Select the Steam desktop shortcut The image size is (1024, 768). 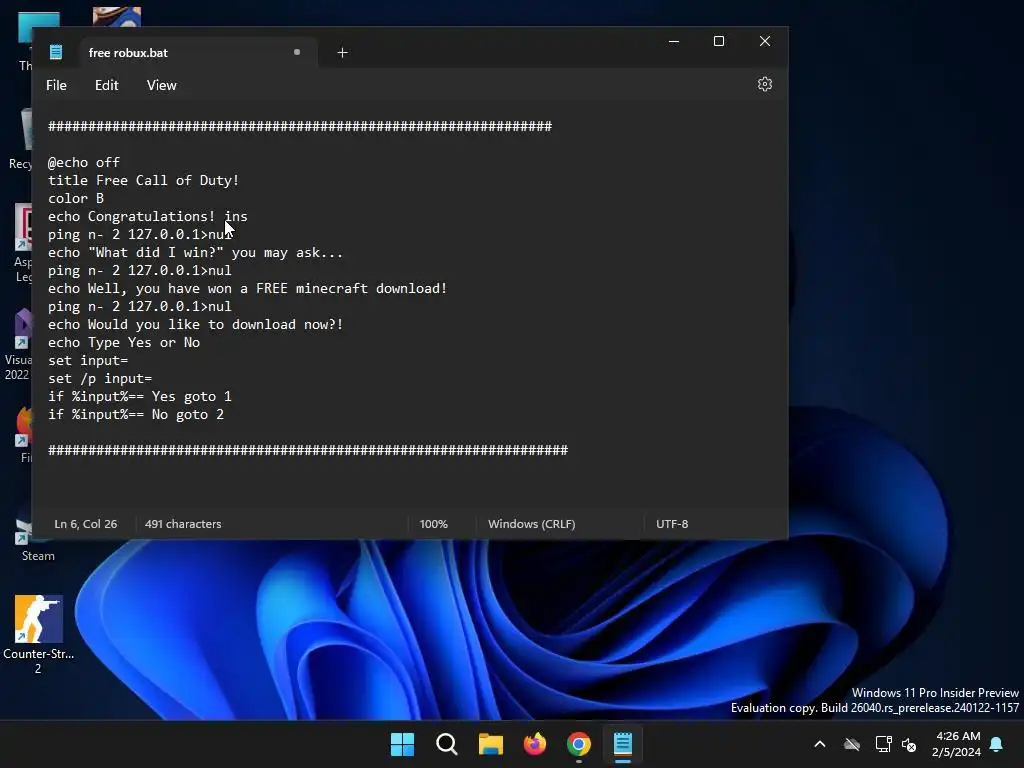pos(38,539)
